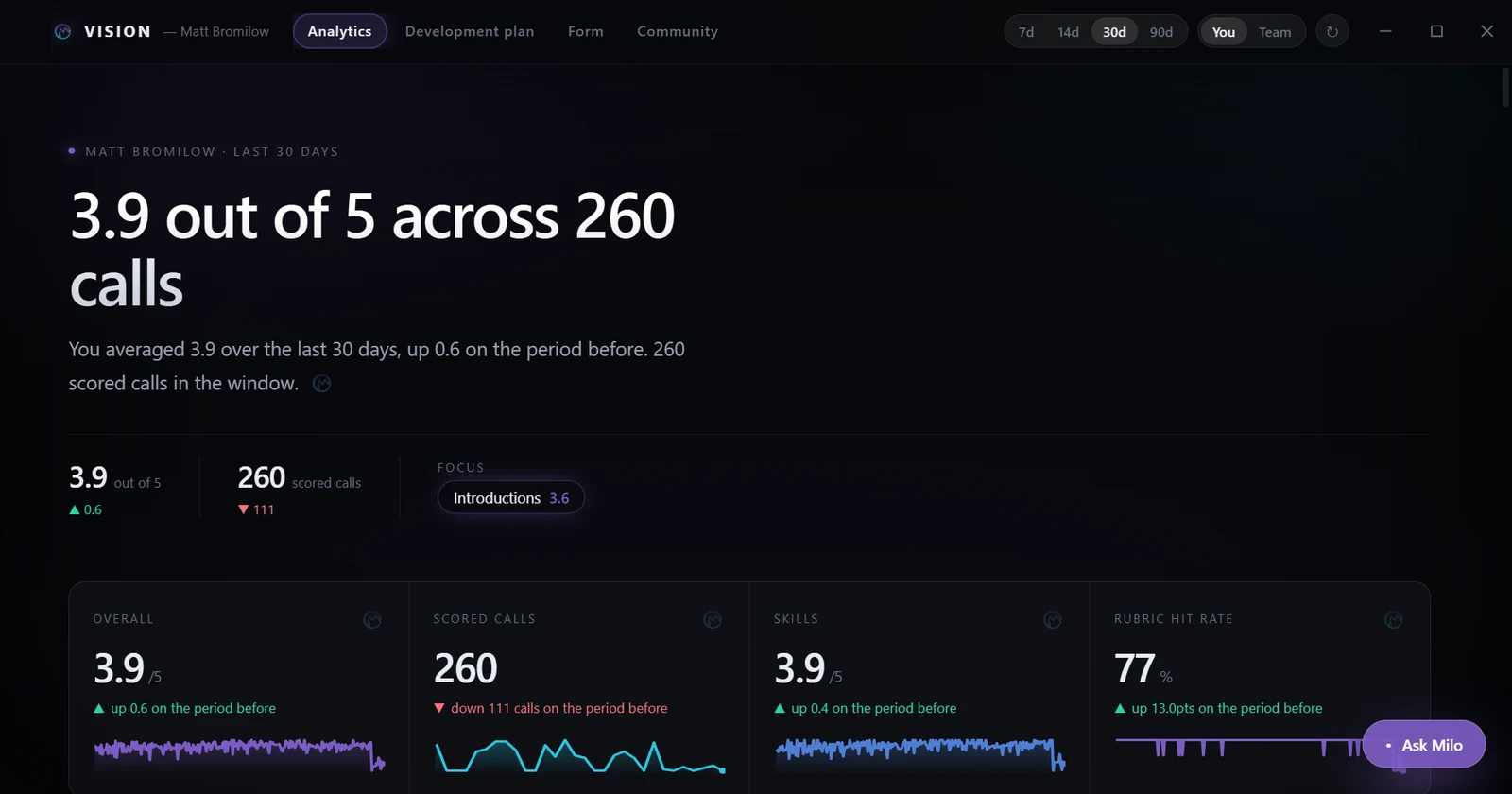Click the Vision logo icon
This screenshot has height=794, width=1512.
63,31
